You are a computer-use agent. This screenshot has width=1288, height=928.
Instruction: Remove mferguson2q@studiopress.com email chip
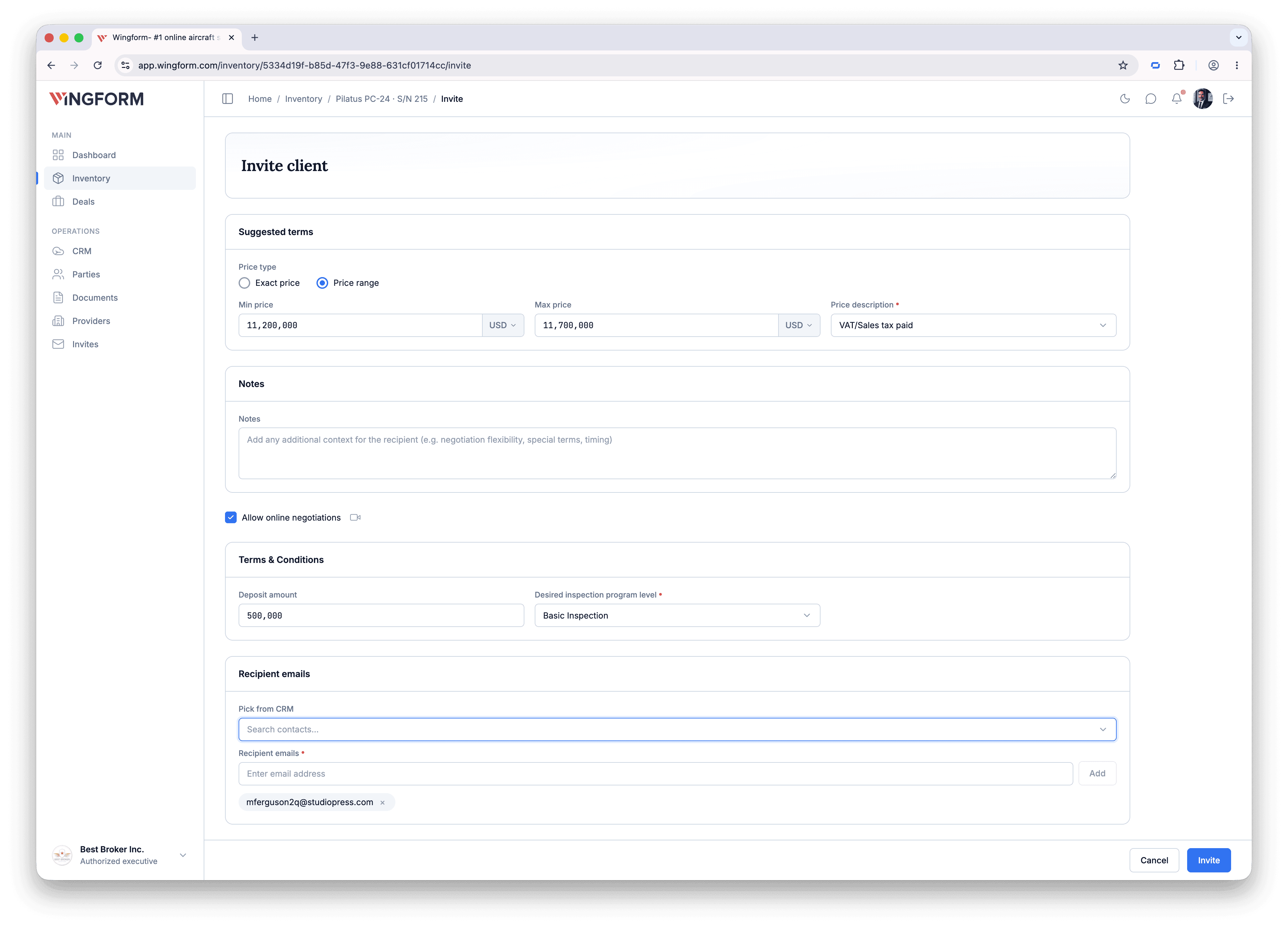(x=383, y=803)
